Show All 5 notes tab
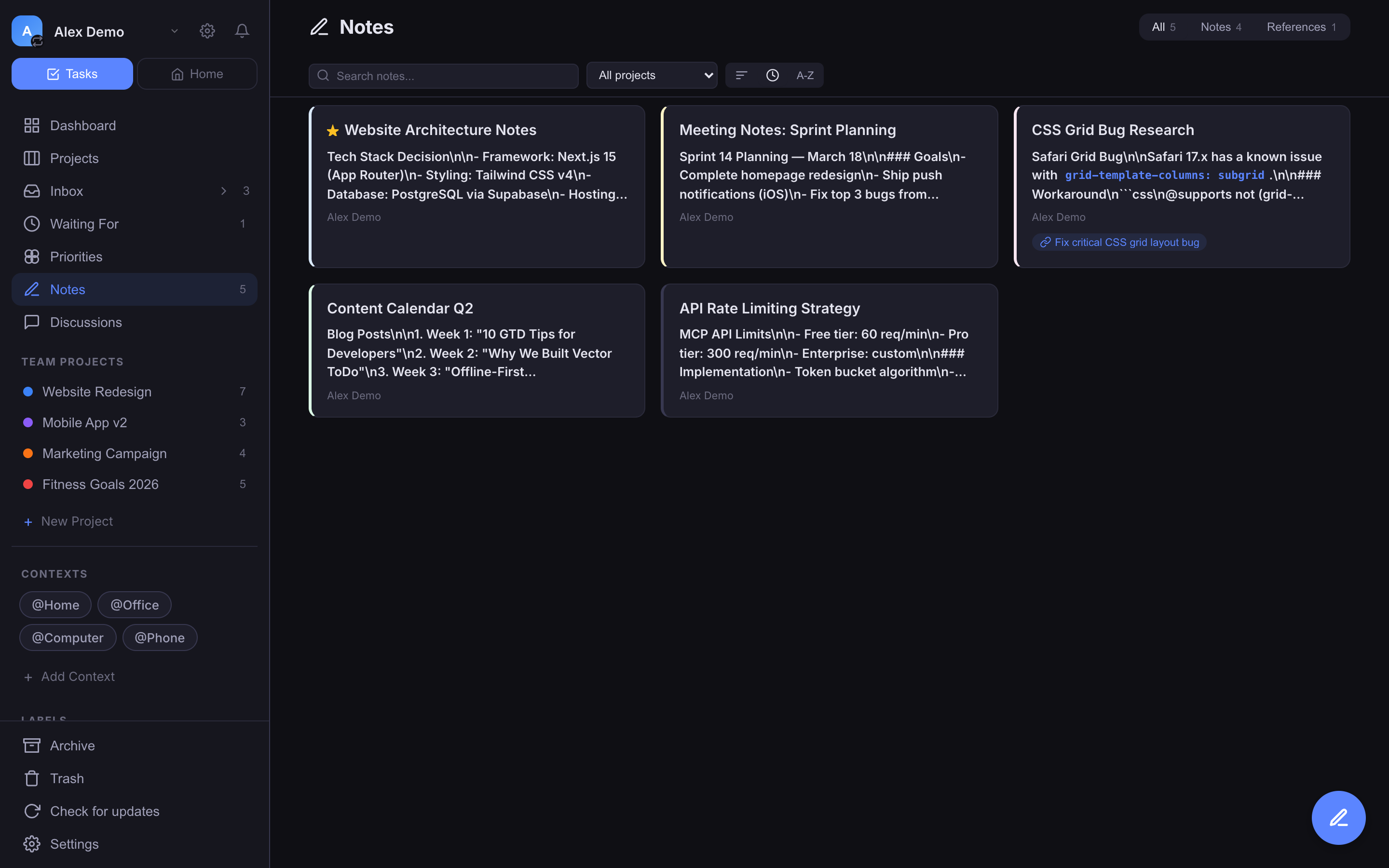This screenshot has width=1389, height=868. coord(1164,27)
